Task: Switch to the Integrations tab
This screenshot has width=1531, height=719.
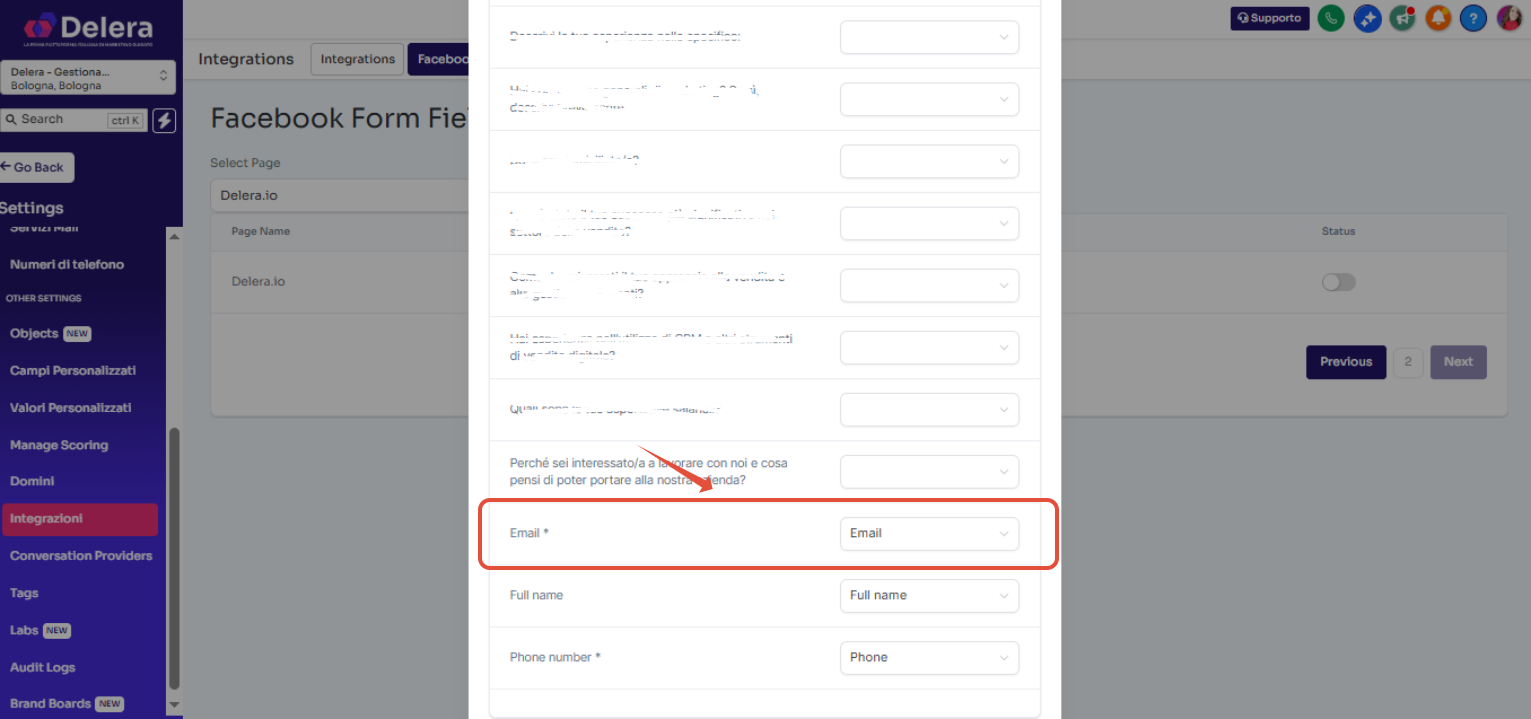Action: (x=357, y=59)
